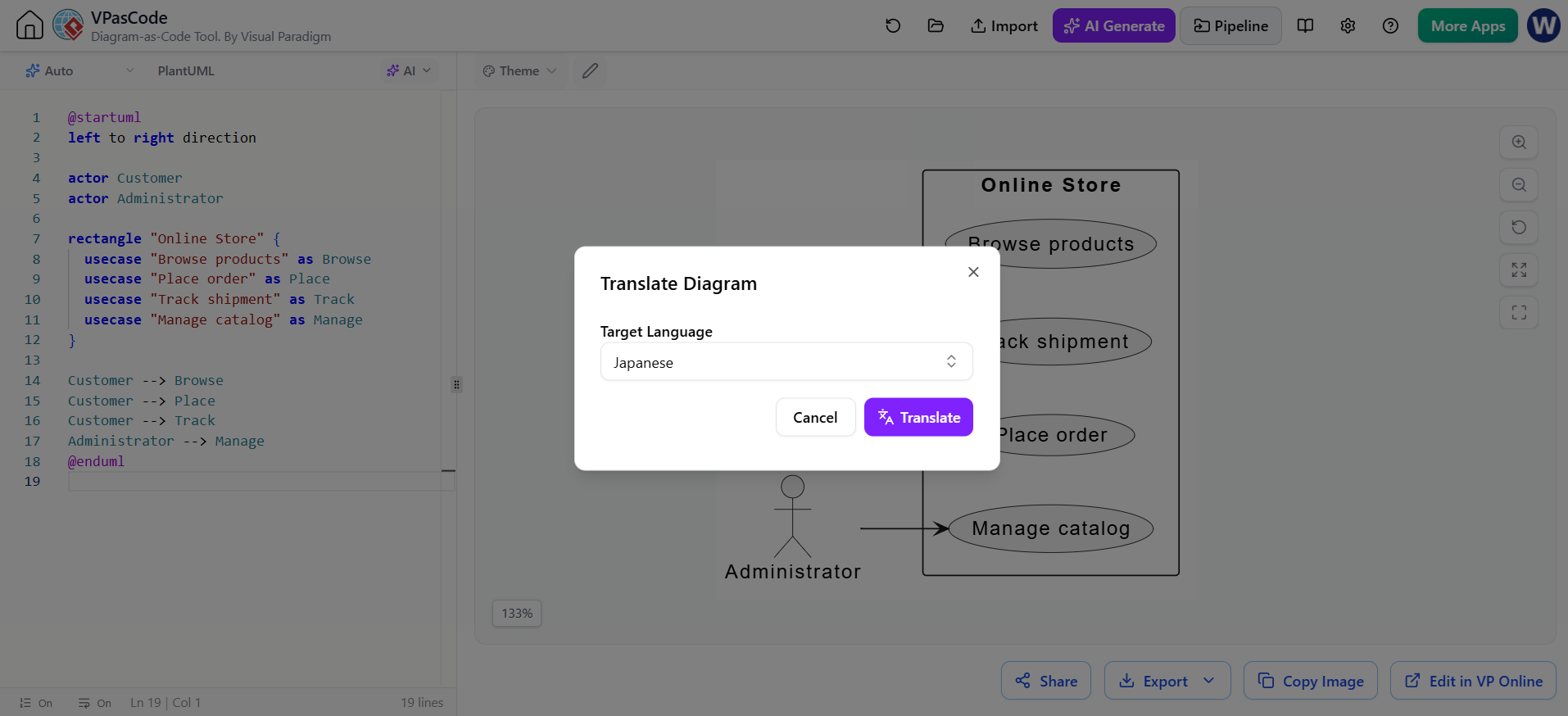This screenshot has height=716, width=1568.
Task: Close the Translate Diagram dialog
Action: pyautogui.click(x=973, y=272)
